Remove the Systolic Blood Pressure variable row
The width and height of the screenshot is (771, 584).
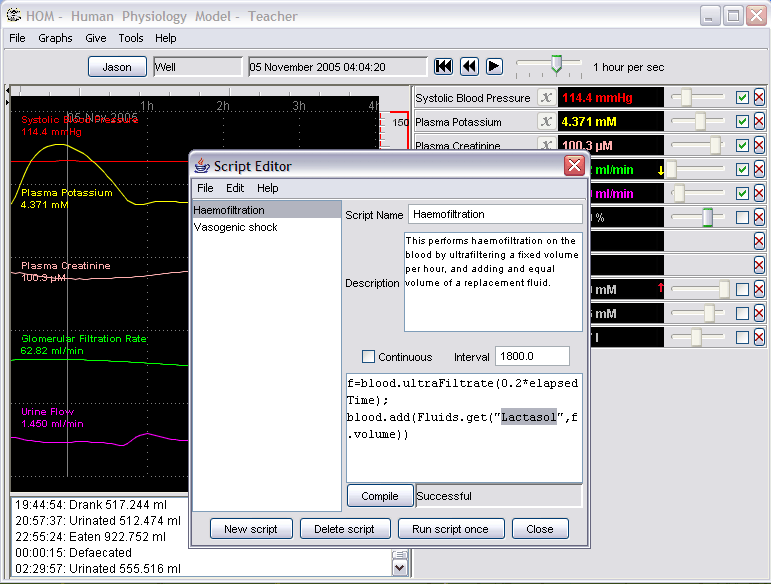(x=759, y=98)
